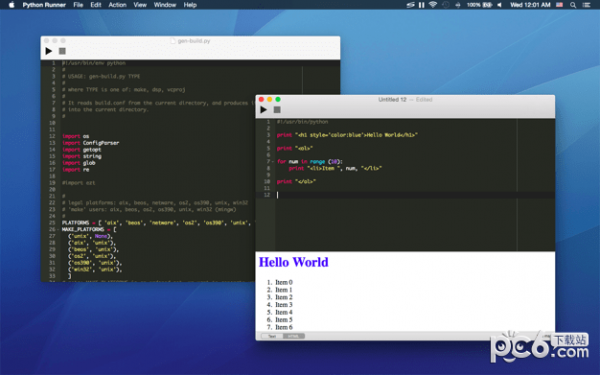Click the Bluetooth-area eject status icon
The height and width of the screenshot is (375, 600).
tap(458, 5)
